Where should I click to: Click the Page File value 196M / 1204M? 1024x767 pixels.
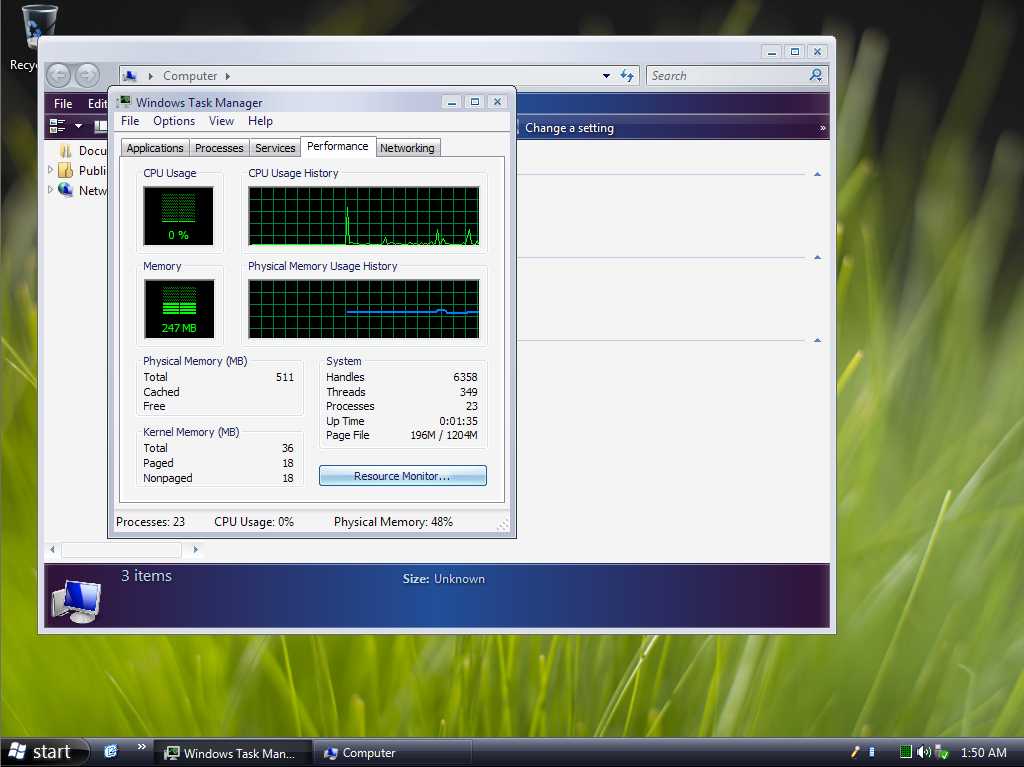(444, 435)
